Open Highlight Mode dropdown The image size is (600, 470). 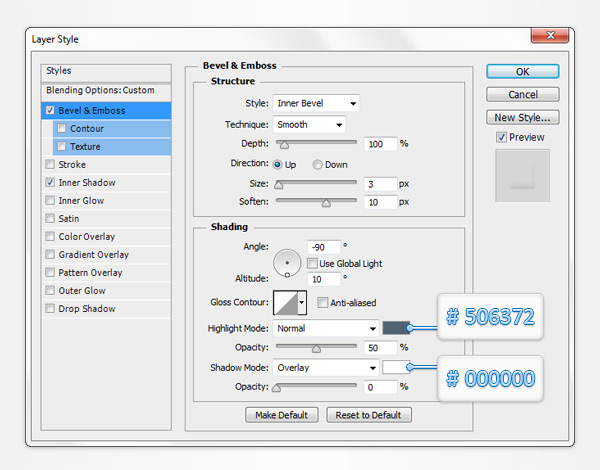(x=325, y=328)
